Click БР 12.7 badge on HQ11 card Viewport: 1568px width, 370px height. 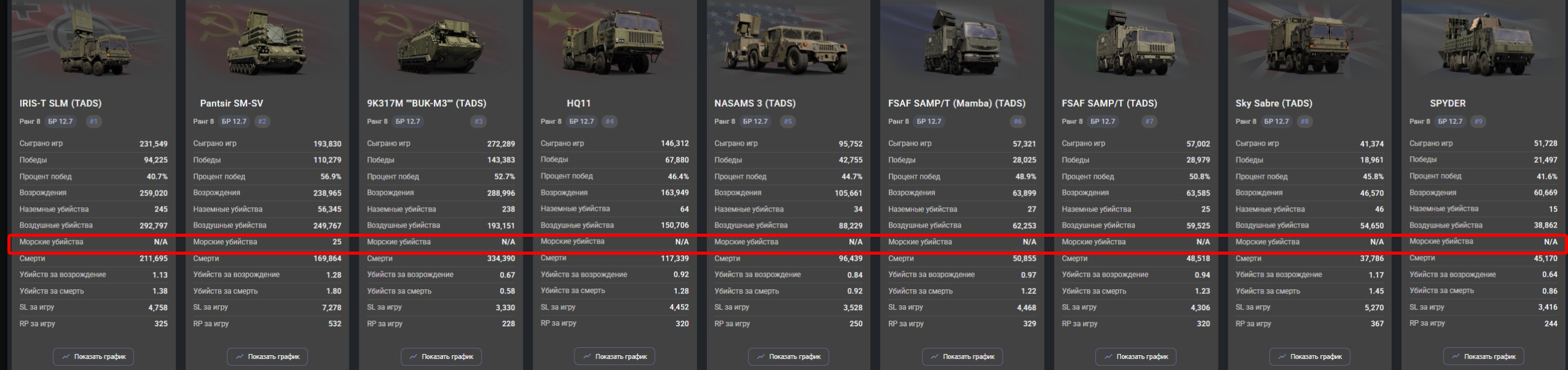point(582,121)
